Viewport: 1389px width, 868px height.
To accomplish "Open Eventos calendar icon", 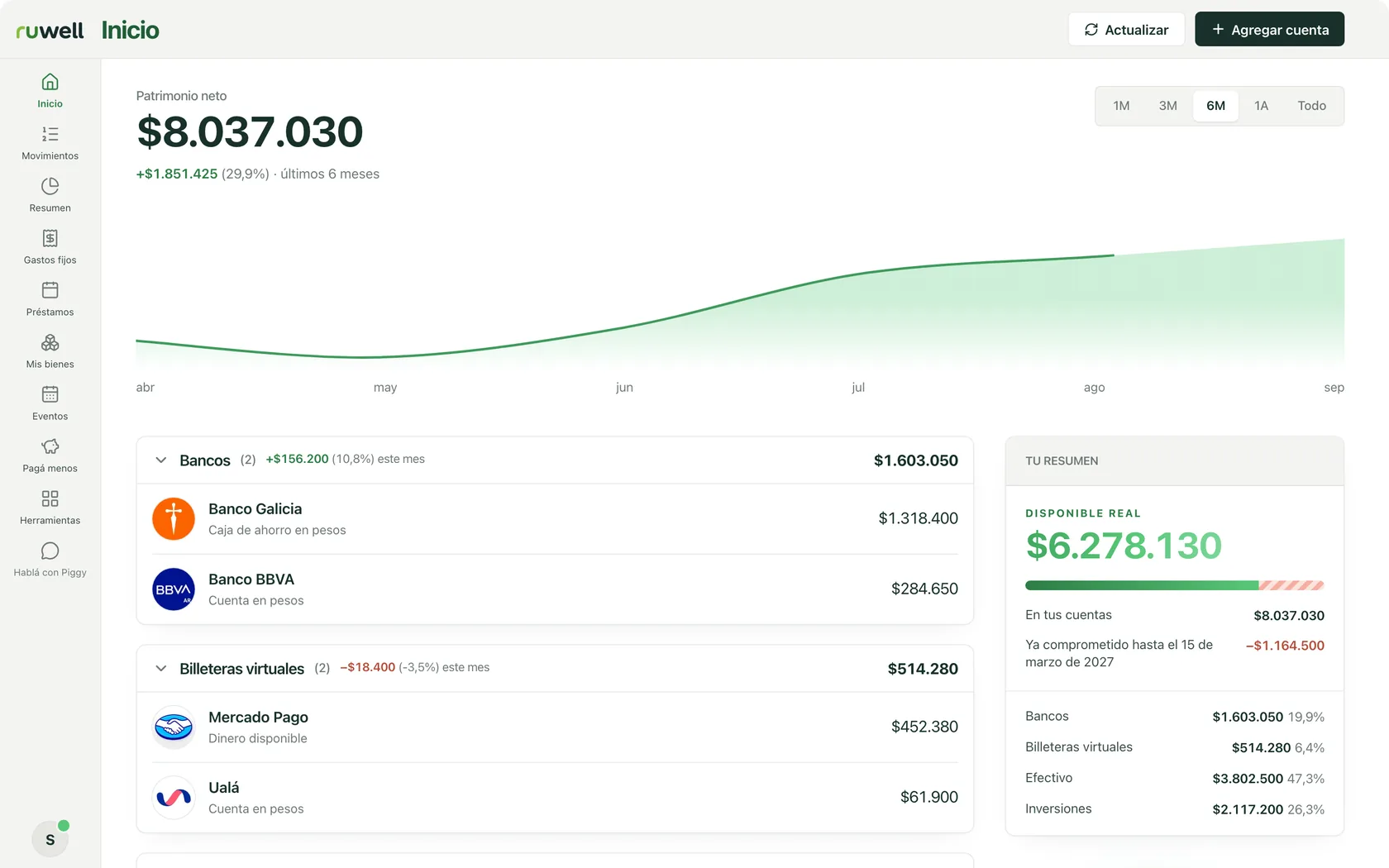I will (50, 394).
